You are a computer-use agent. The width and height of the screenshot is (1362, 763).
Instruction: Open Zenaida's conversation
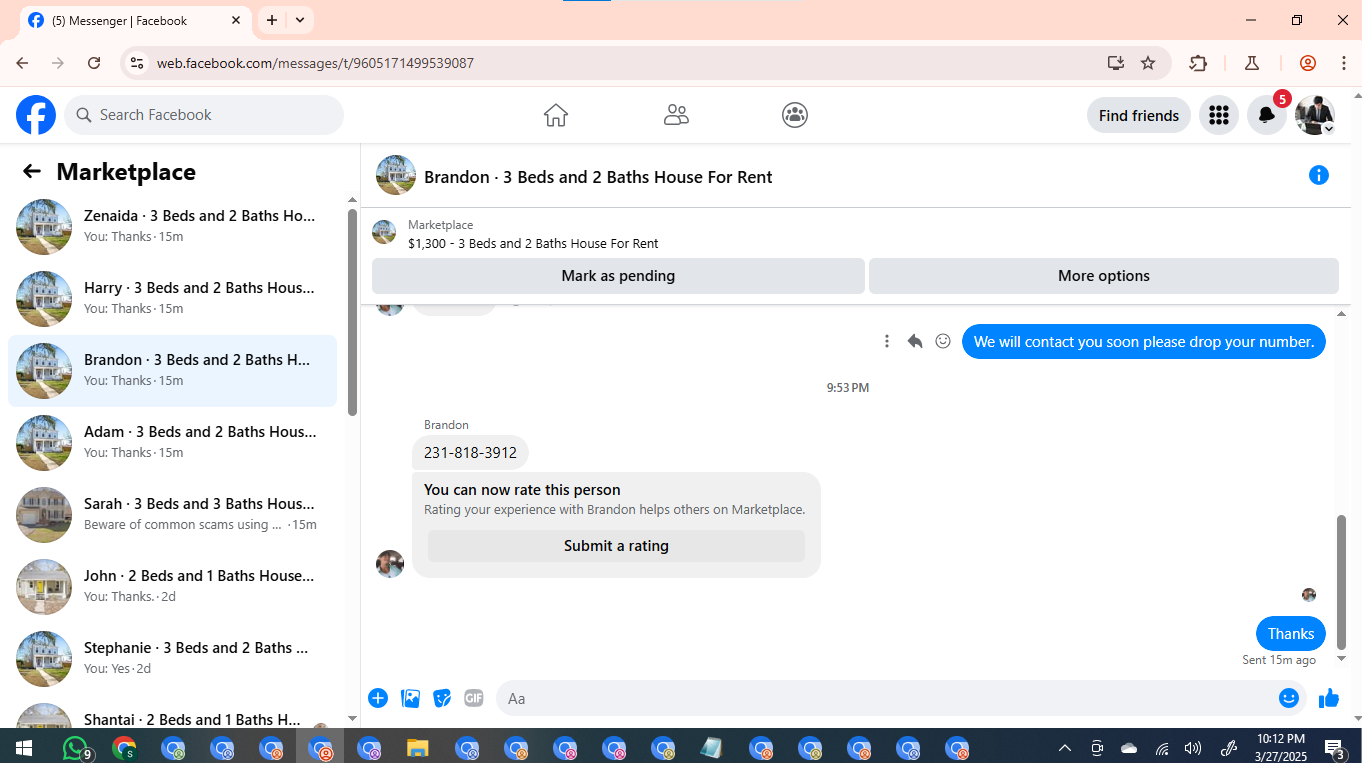[172, 227]
